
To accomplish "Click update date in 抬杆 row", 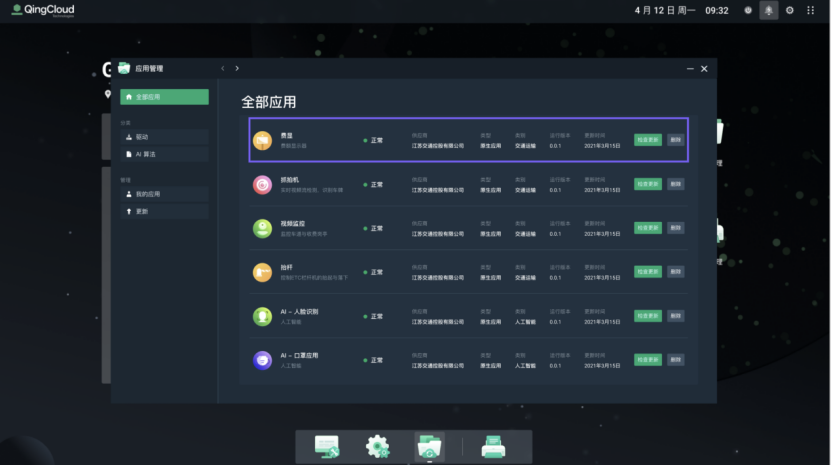I will pos(602,278).
